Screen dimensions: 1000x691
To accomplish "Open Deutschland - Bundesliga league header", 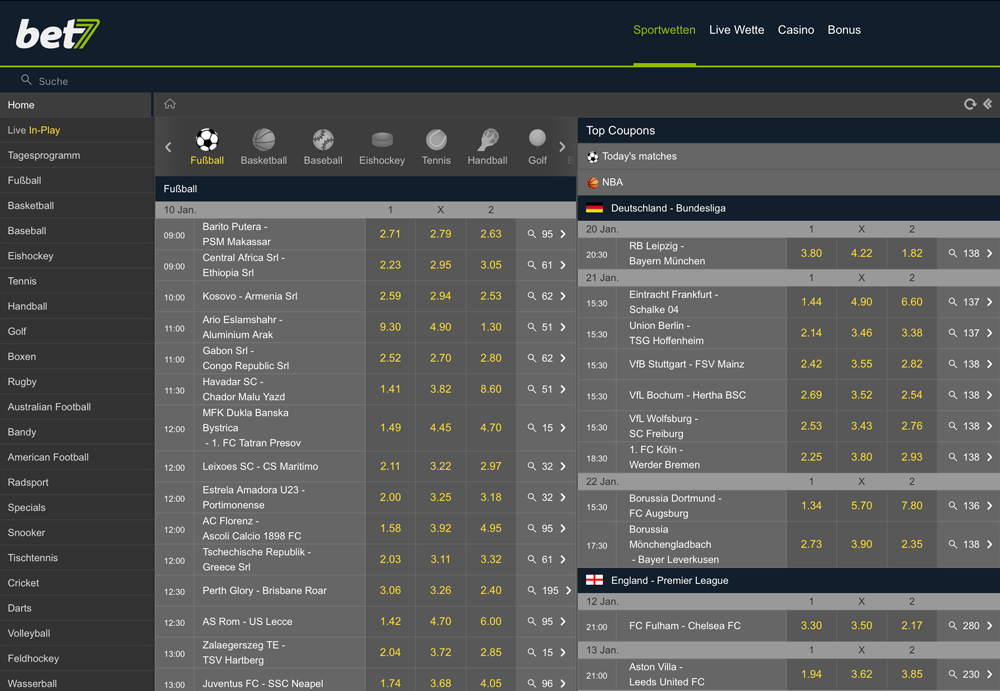I will (789, 208).
